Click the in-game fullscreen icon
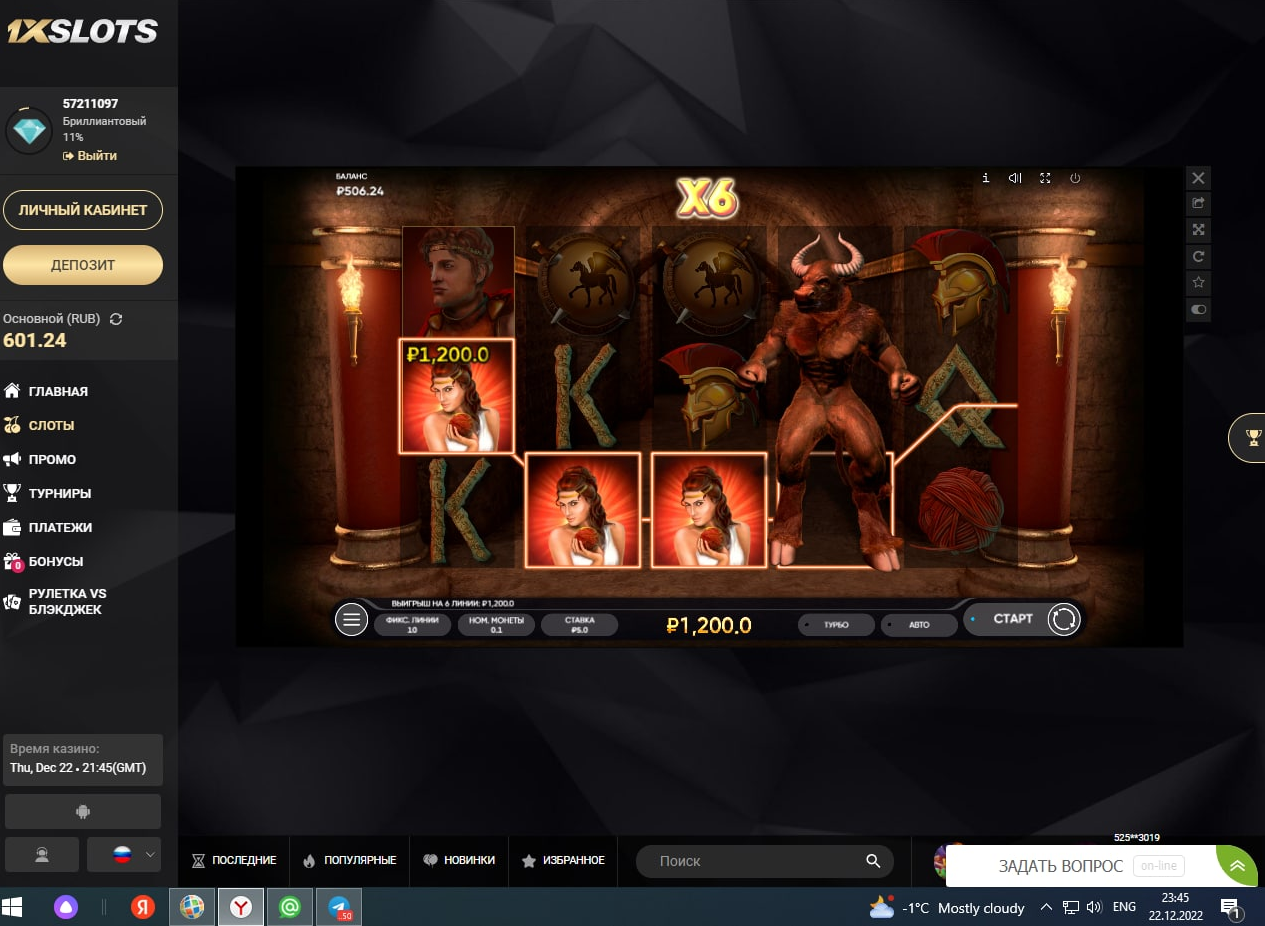 click(x=1045, y=178)
